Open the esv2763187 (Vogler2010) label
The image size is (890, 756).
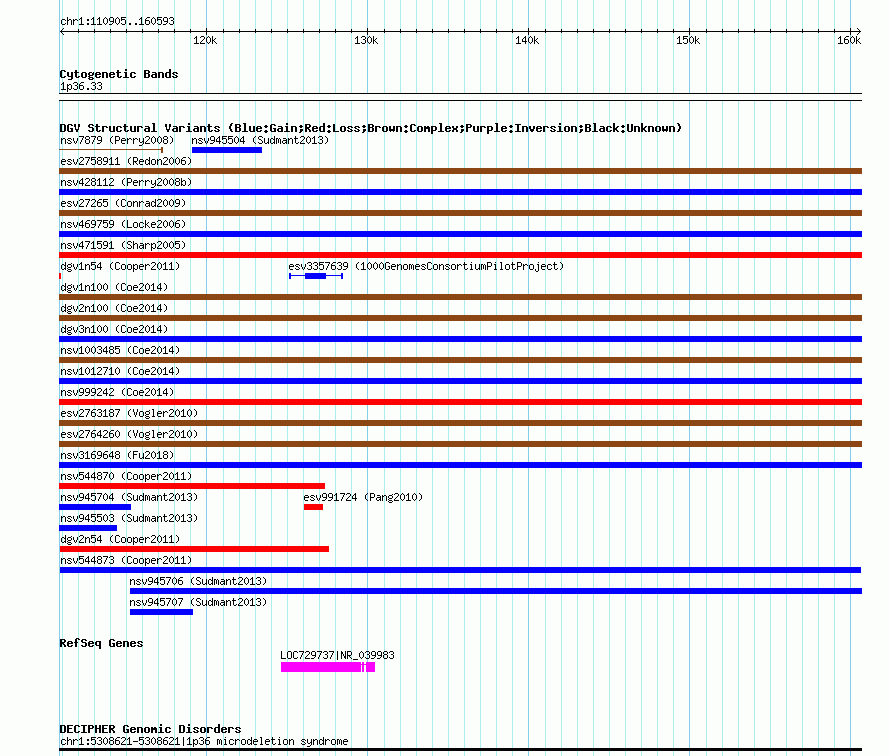click(129, 413)
